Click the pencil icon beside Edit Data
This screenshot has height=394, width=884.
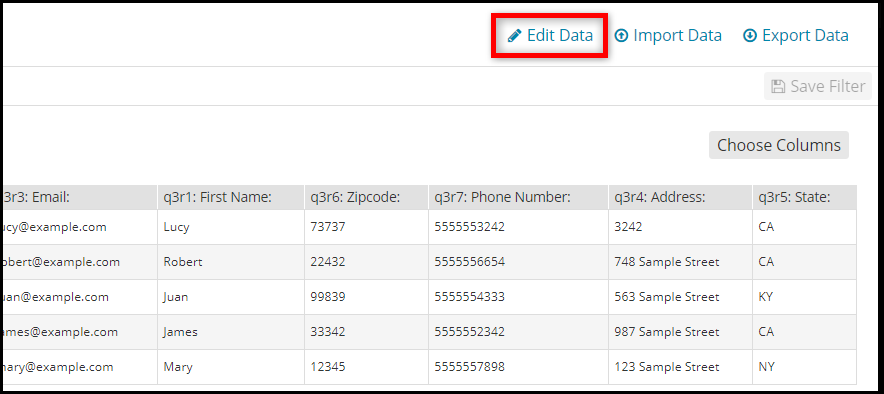point(514,36)
